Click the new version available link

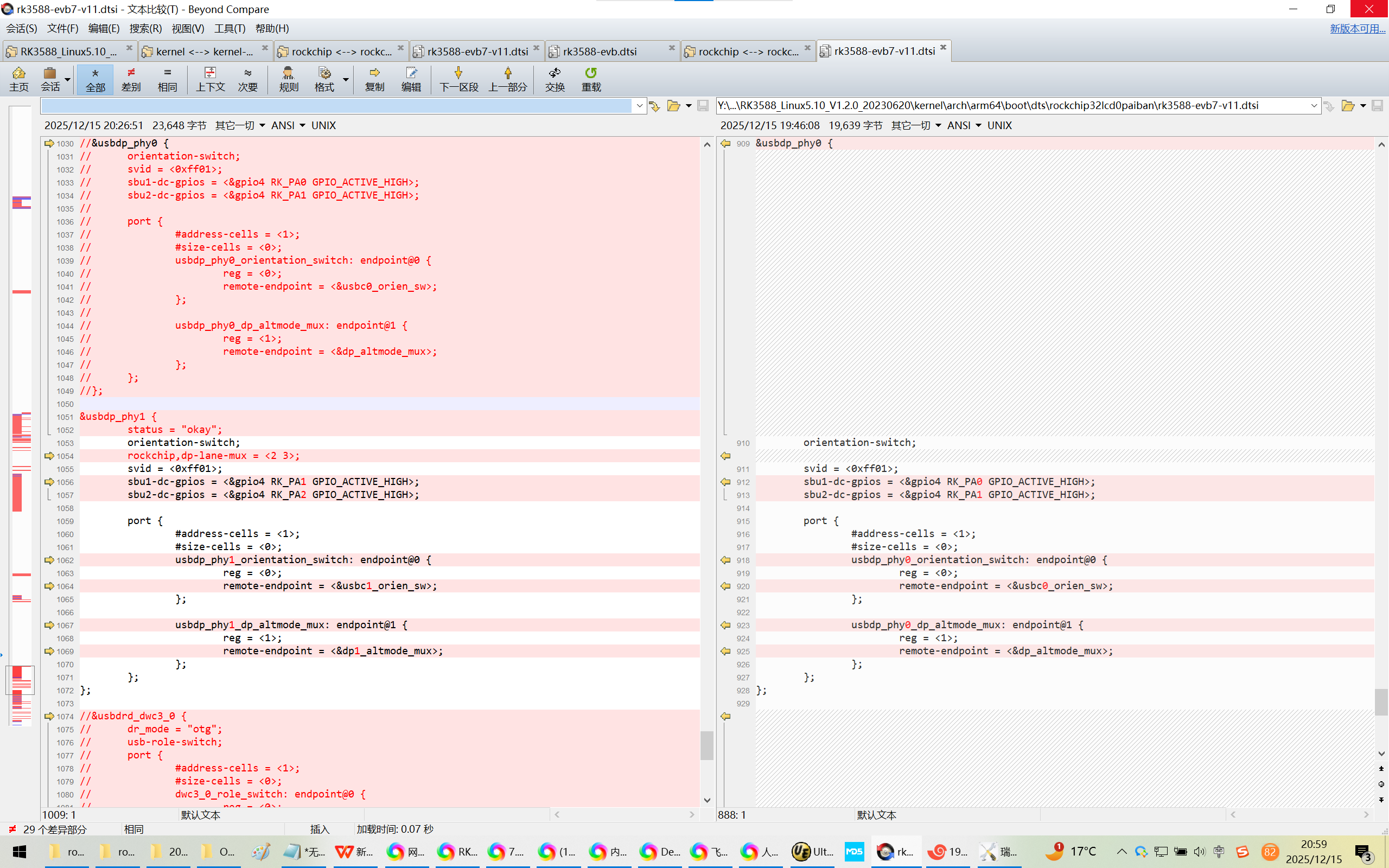click(x=1357, y=29)
